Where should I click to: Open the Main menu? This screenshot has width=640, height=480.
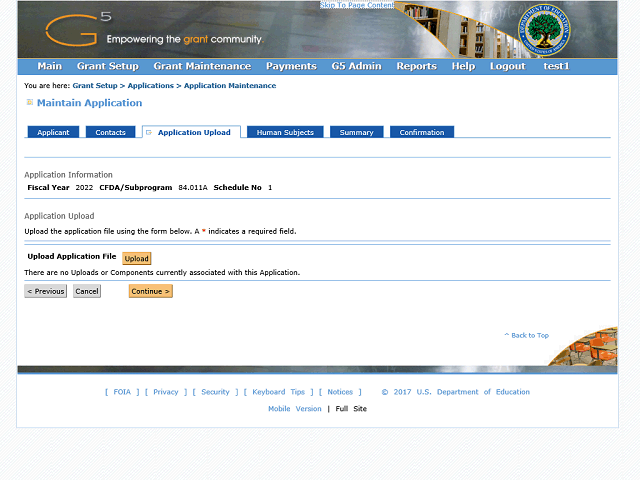click(50, 66)
